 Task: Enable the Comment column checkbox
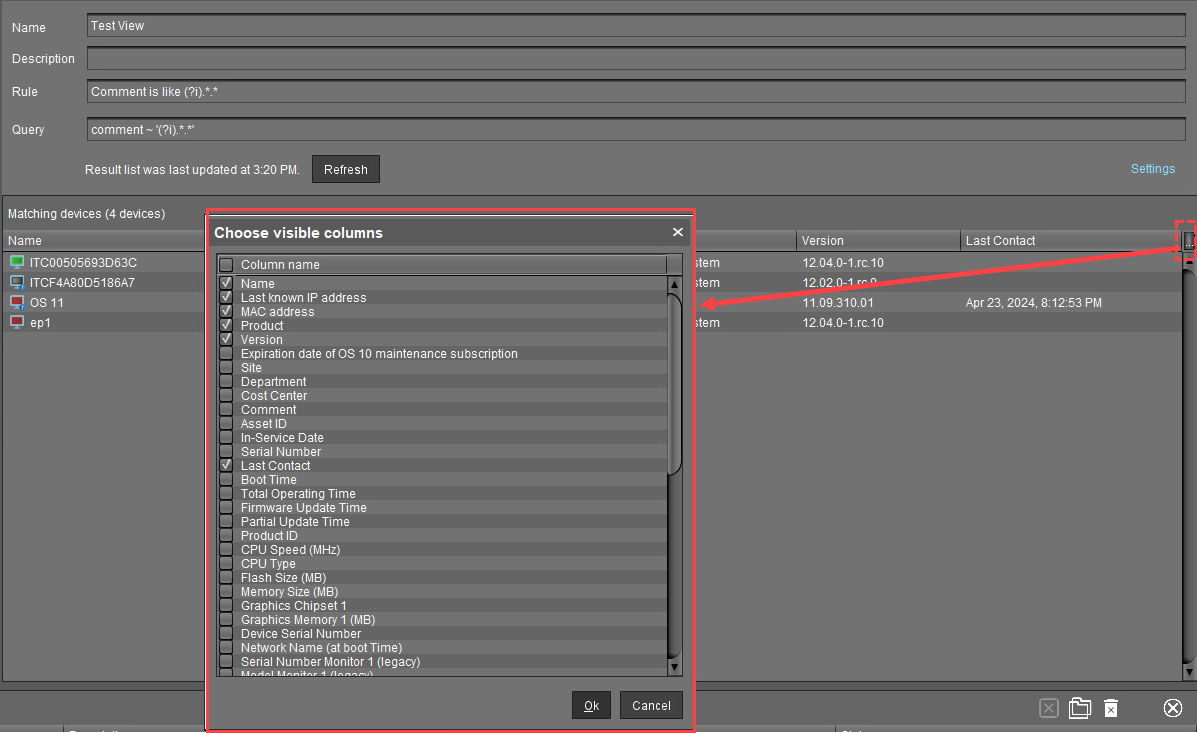click(x=227, y=409)
